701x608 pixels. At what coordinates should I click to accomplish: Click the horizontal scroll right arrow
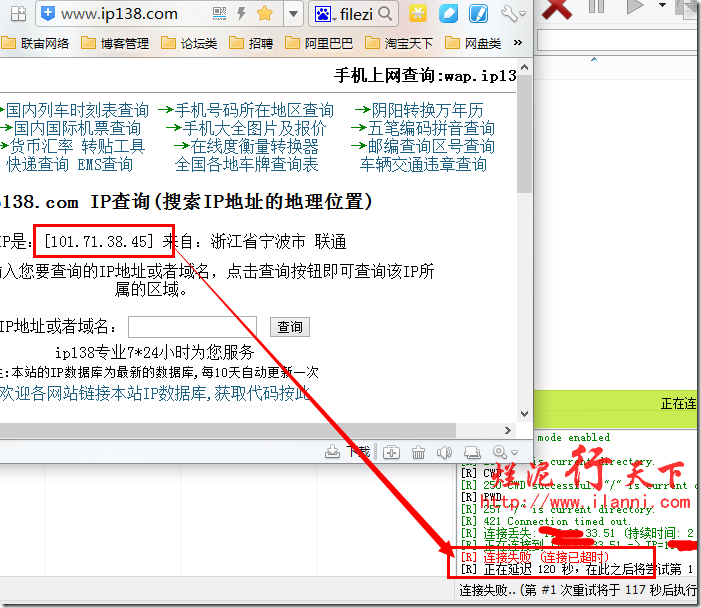click(x=507, y=430)
